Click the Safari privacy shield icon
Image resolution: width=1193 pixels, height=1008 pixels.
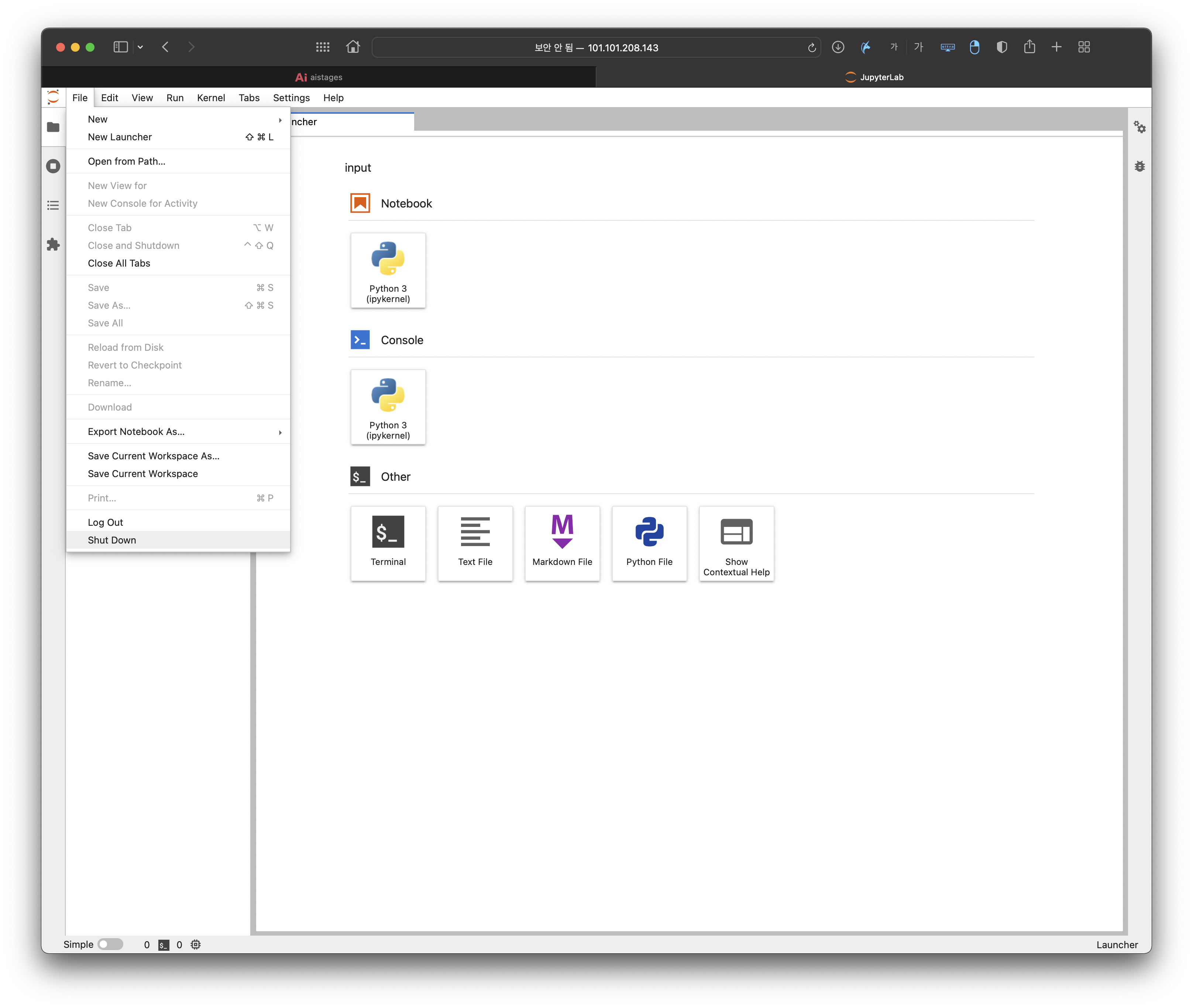pyautogui.click(x=1001, y=47)
